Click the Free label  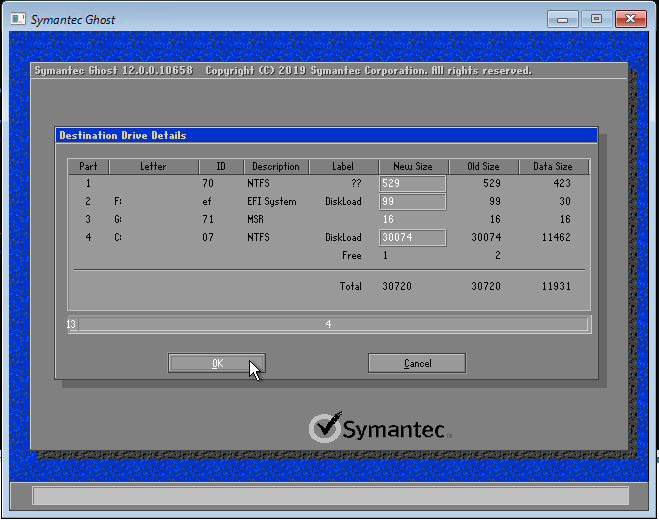click(352, 255)
